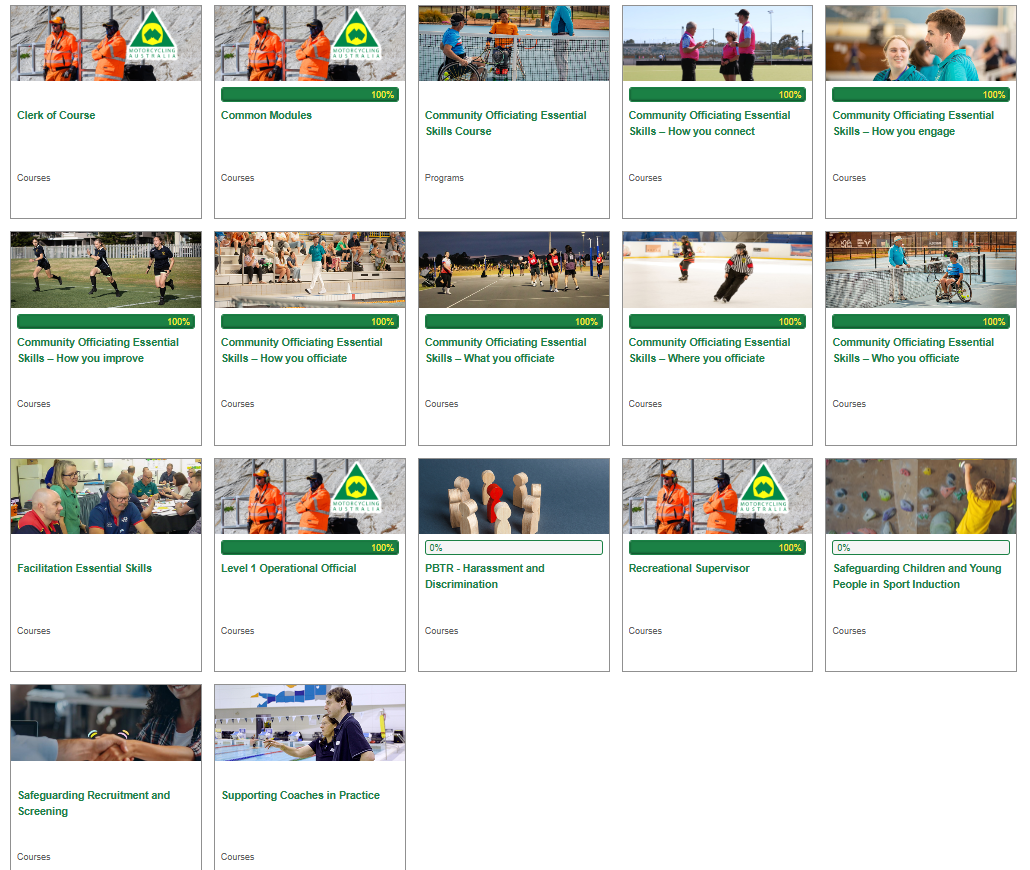This screenshot has height=870, width=1030.
Task: Click the Safeguarding Recruitment handshake thumbnail
Action: pyautogui.click(x=106, y=723)
